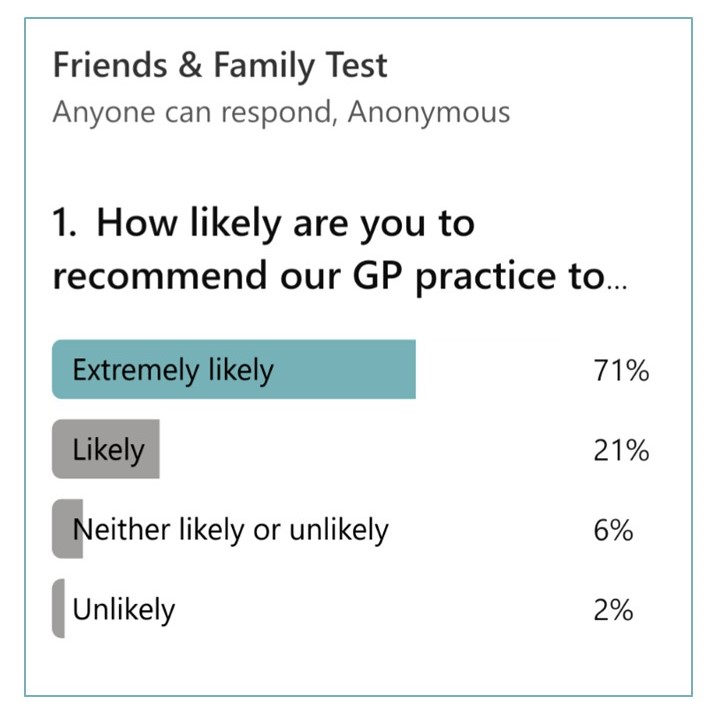Click the Anyone can respond text
Viewport: 713px width, 717px height.
point(190,112)
